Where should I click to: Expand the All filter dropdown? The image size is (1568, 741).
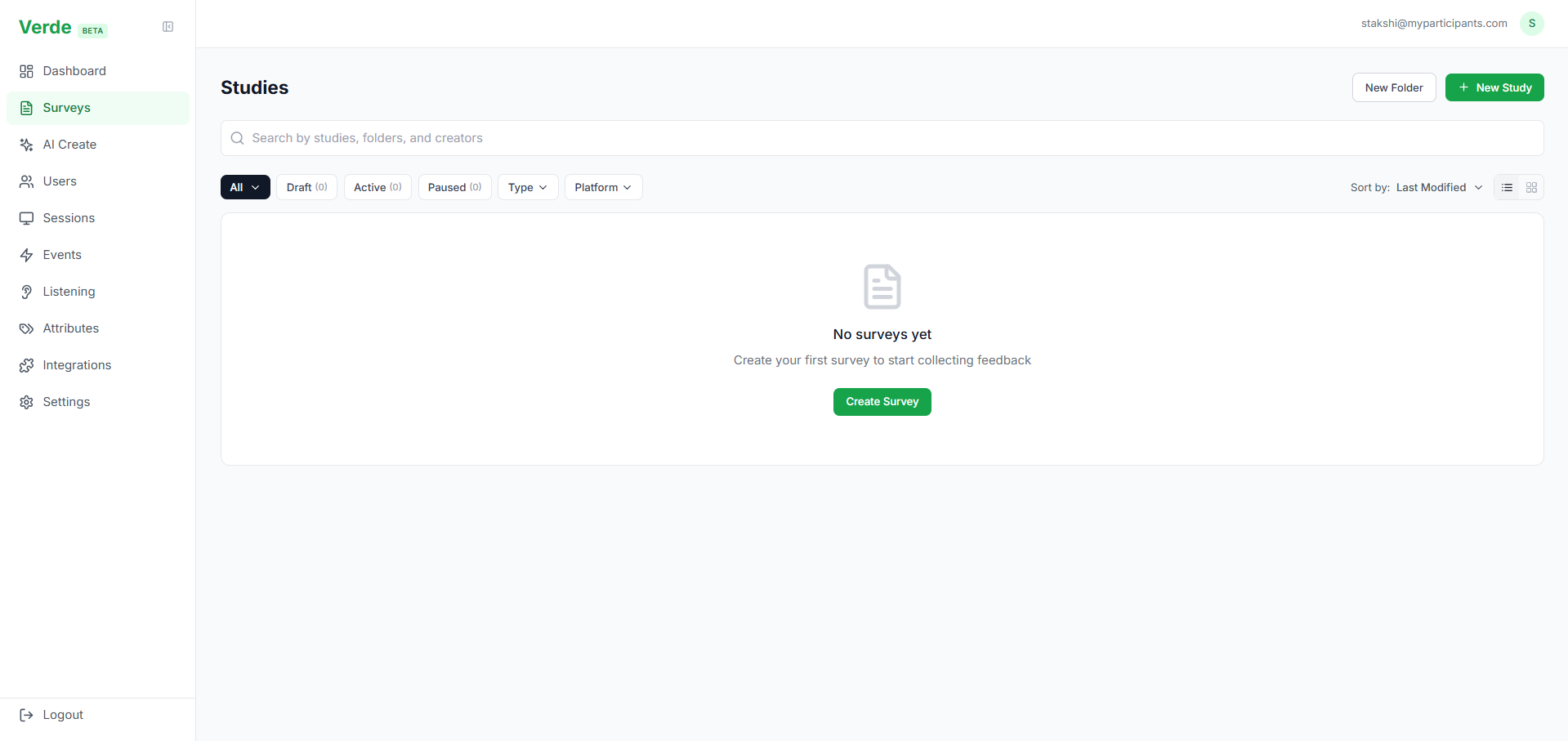tap(245, 187)
